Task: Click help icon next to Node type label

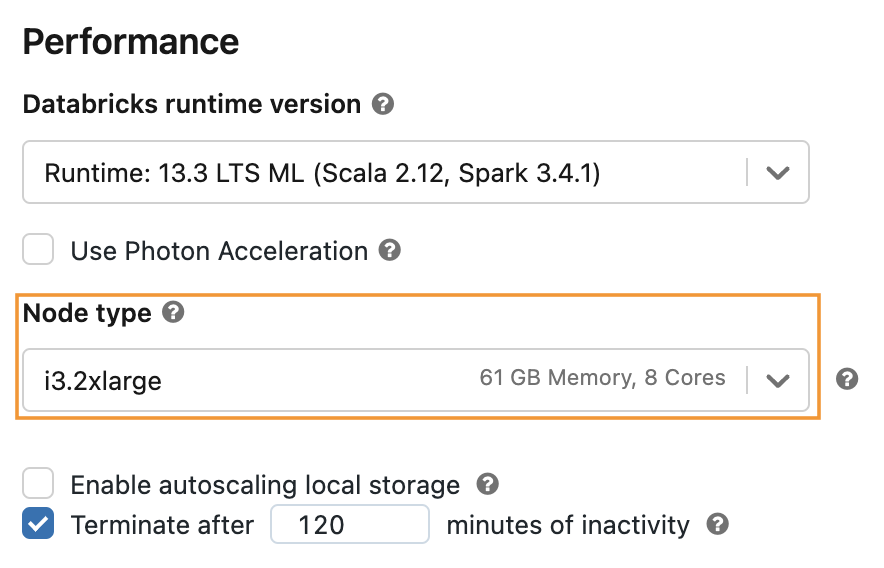Action: 174,313
